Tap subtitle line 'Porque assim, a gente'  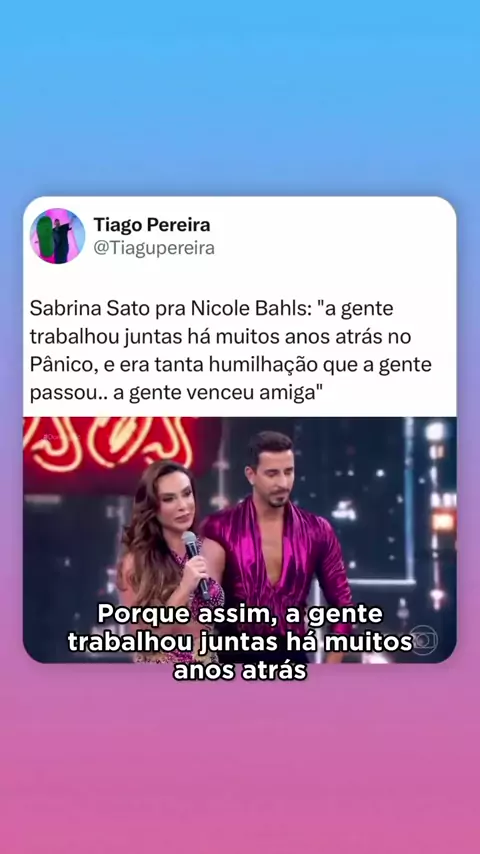point(240,615)
